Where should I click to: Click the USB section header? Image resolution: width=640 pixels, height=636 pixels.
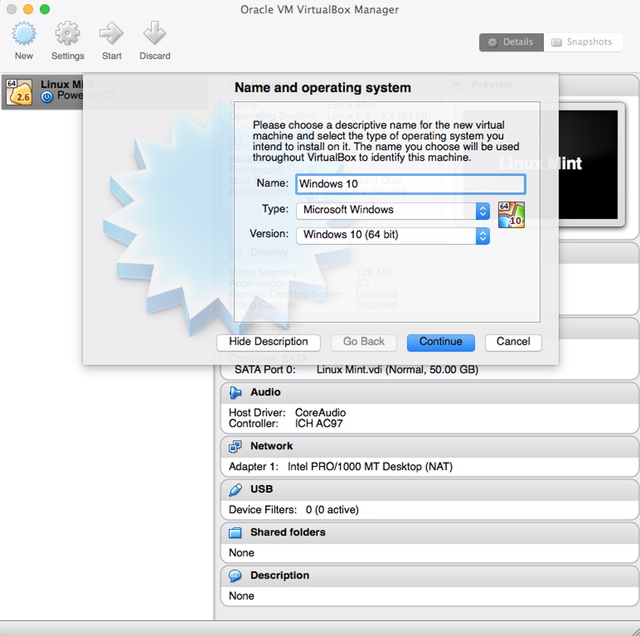coord(429,489)
